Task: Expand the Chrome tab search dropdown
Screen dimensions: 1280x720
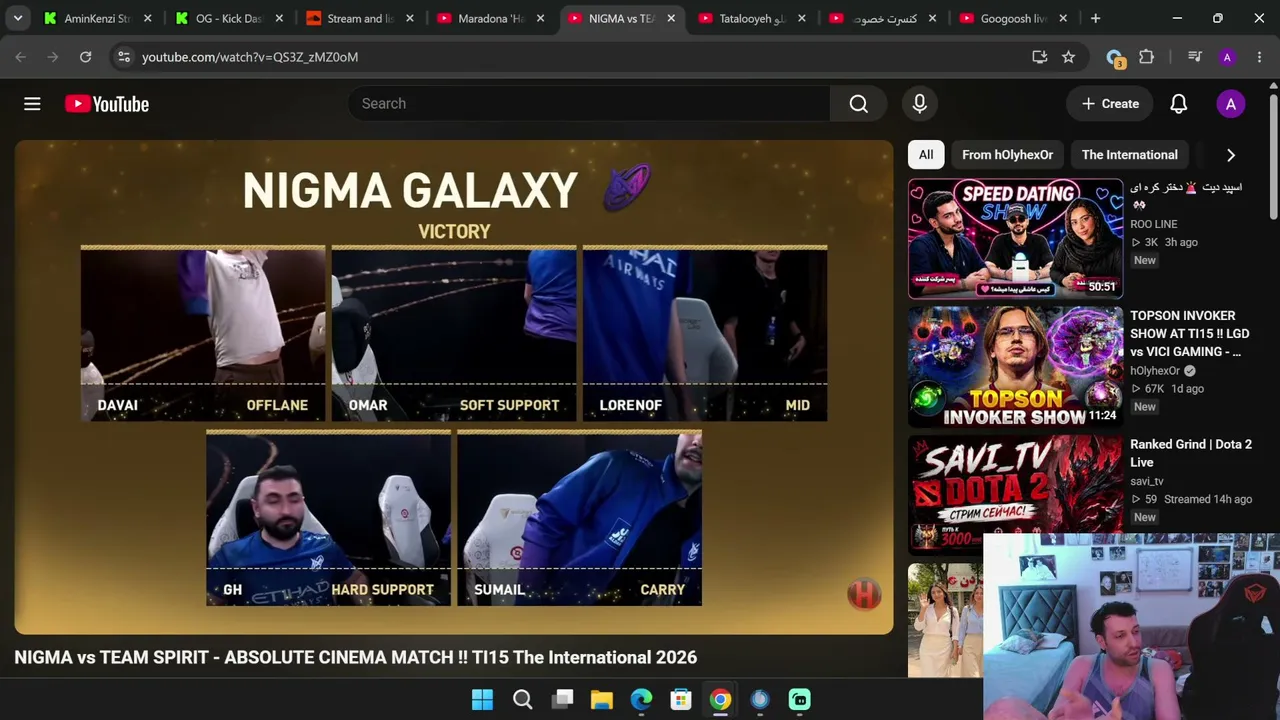Action: pyautogui.click(x=17, y=18)
